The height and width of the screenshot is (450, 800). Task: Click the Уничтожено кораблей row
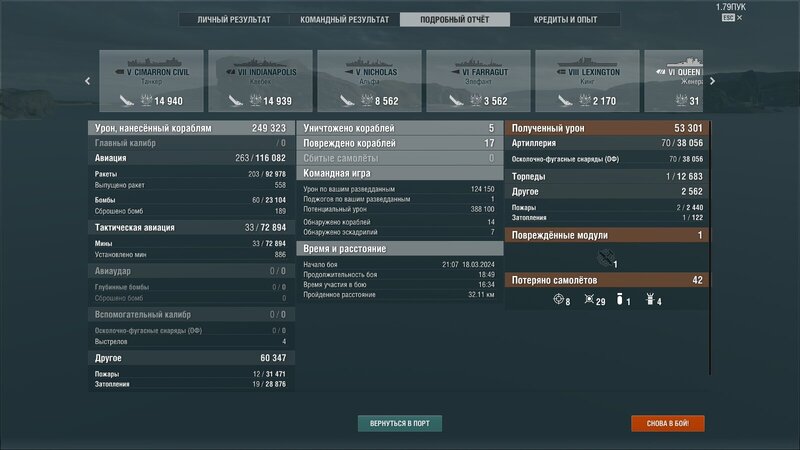[x=399, y=128]
